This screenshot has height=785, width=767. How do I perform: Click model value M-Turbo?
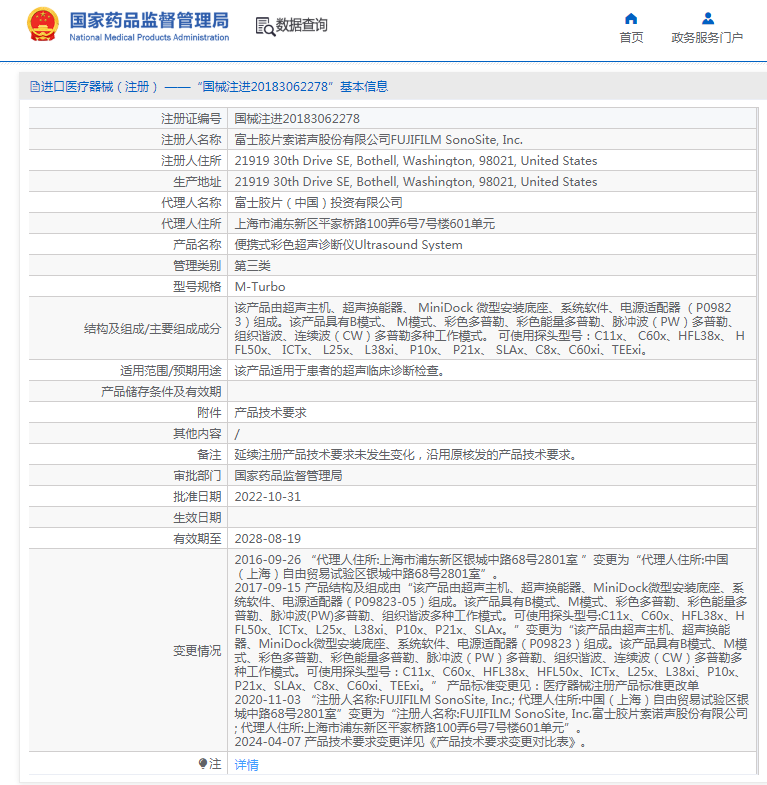click(260, 287)
